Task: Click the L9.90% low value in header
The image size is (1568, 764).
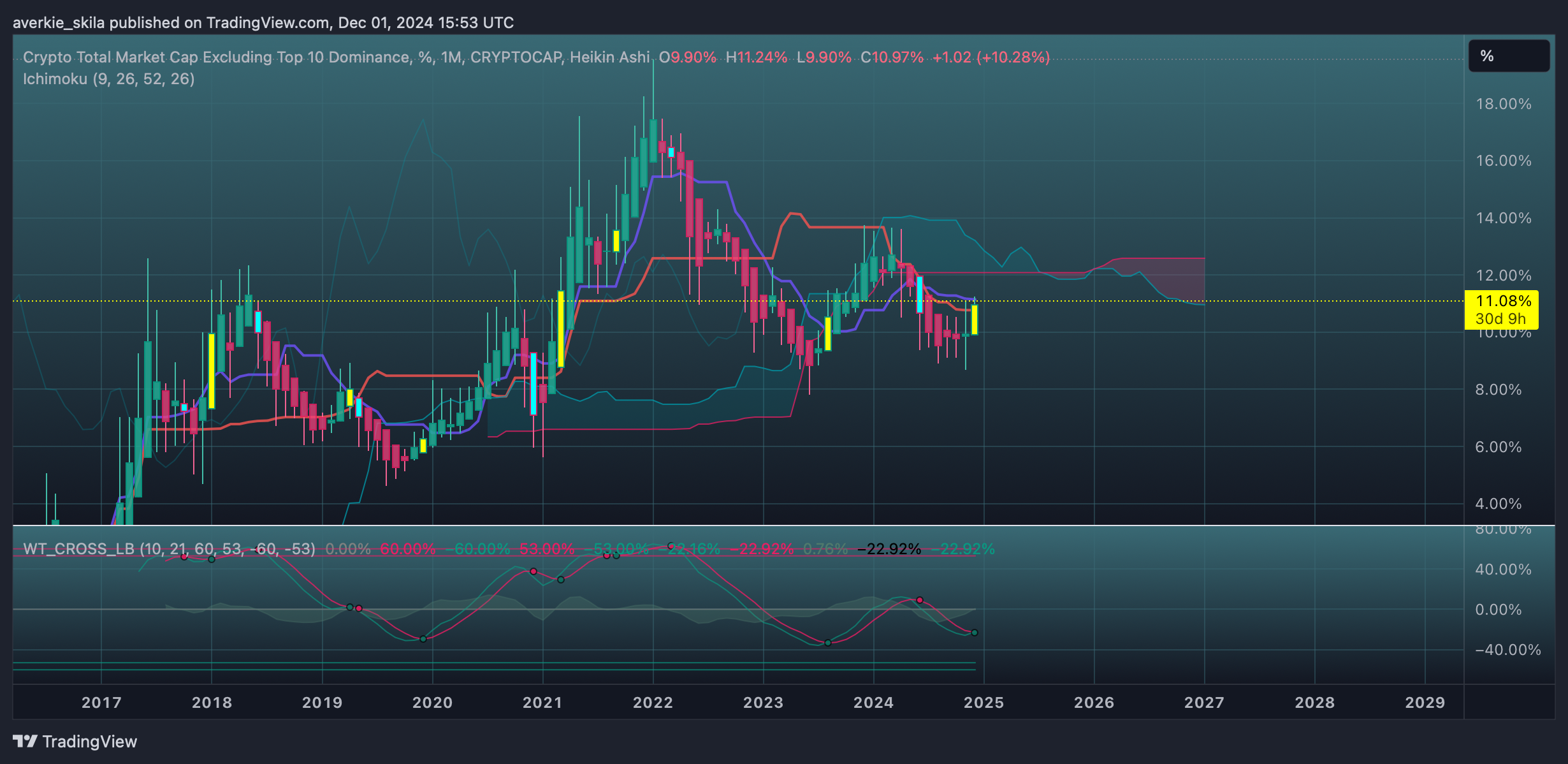Action: [824, 57]
